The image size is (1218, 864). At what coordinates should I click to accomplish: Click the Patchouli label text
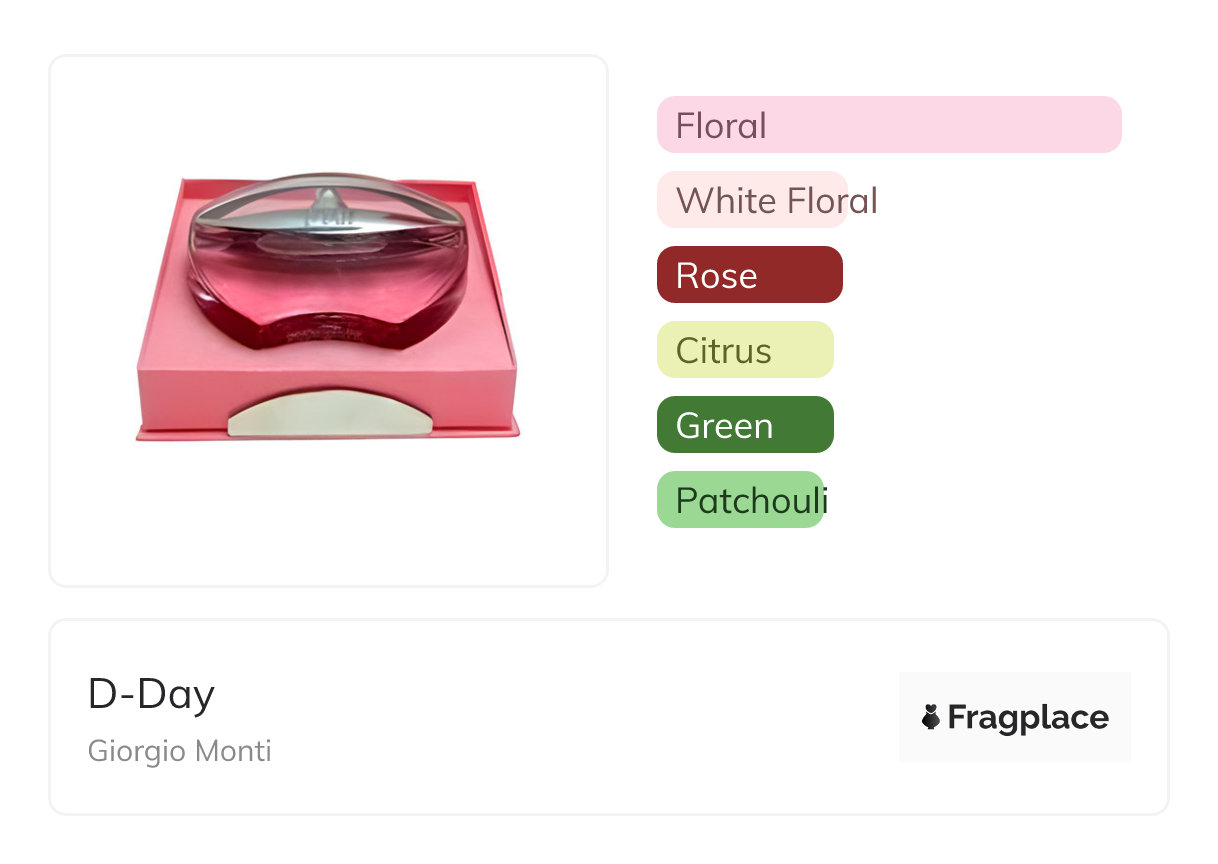pyautogui.click(x=751, y=501)
